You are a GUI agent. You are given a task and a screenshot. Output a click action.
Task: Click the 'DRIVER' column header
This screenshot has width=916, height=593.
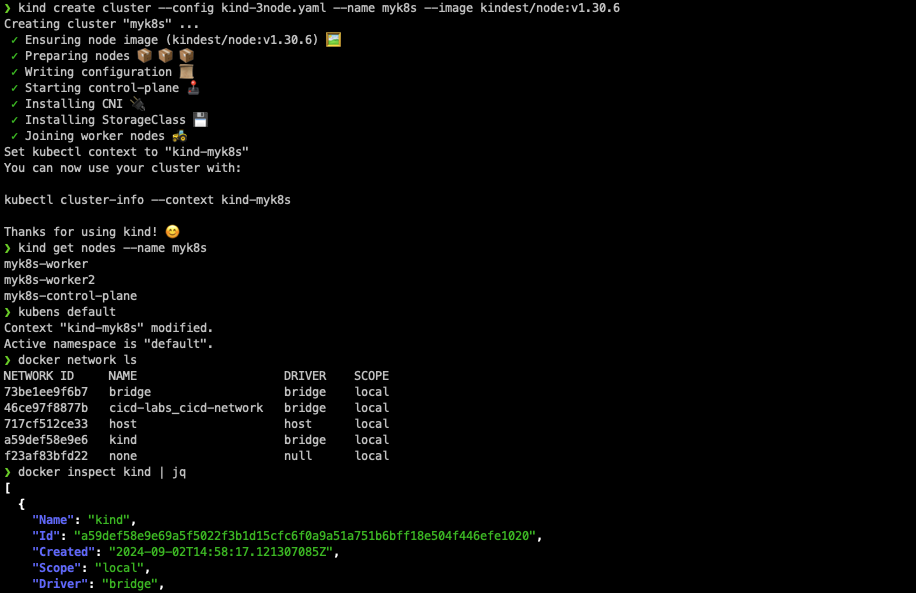[x=305, y=376]
